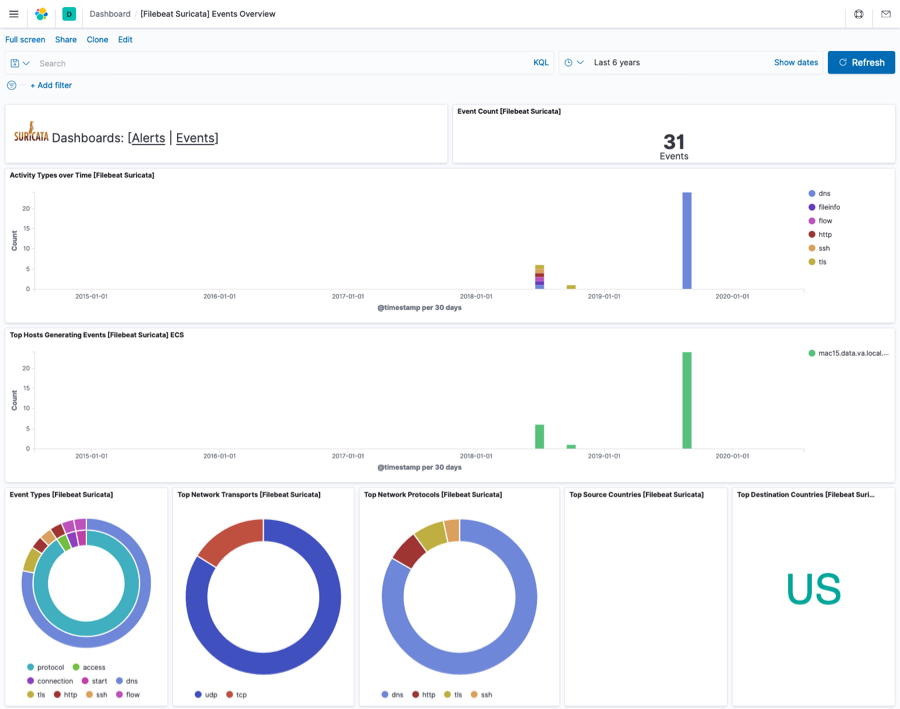Click the Elastic logo icon
Screen dimensions: 900x709
(41, 14)
